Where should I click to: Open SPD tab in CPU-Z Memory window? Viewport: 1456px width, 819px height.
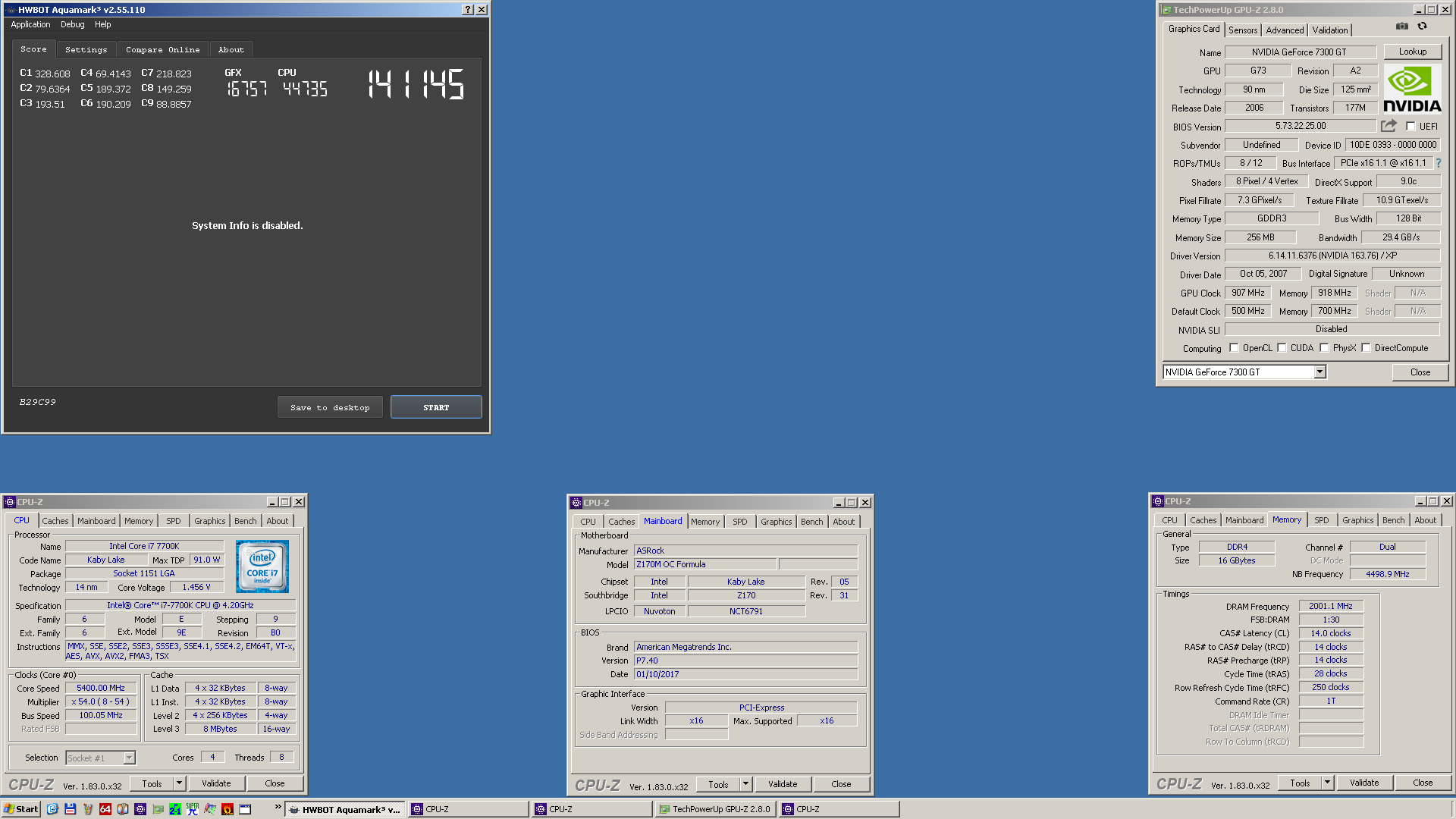(1322, 520)
